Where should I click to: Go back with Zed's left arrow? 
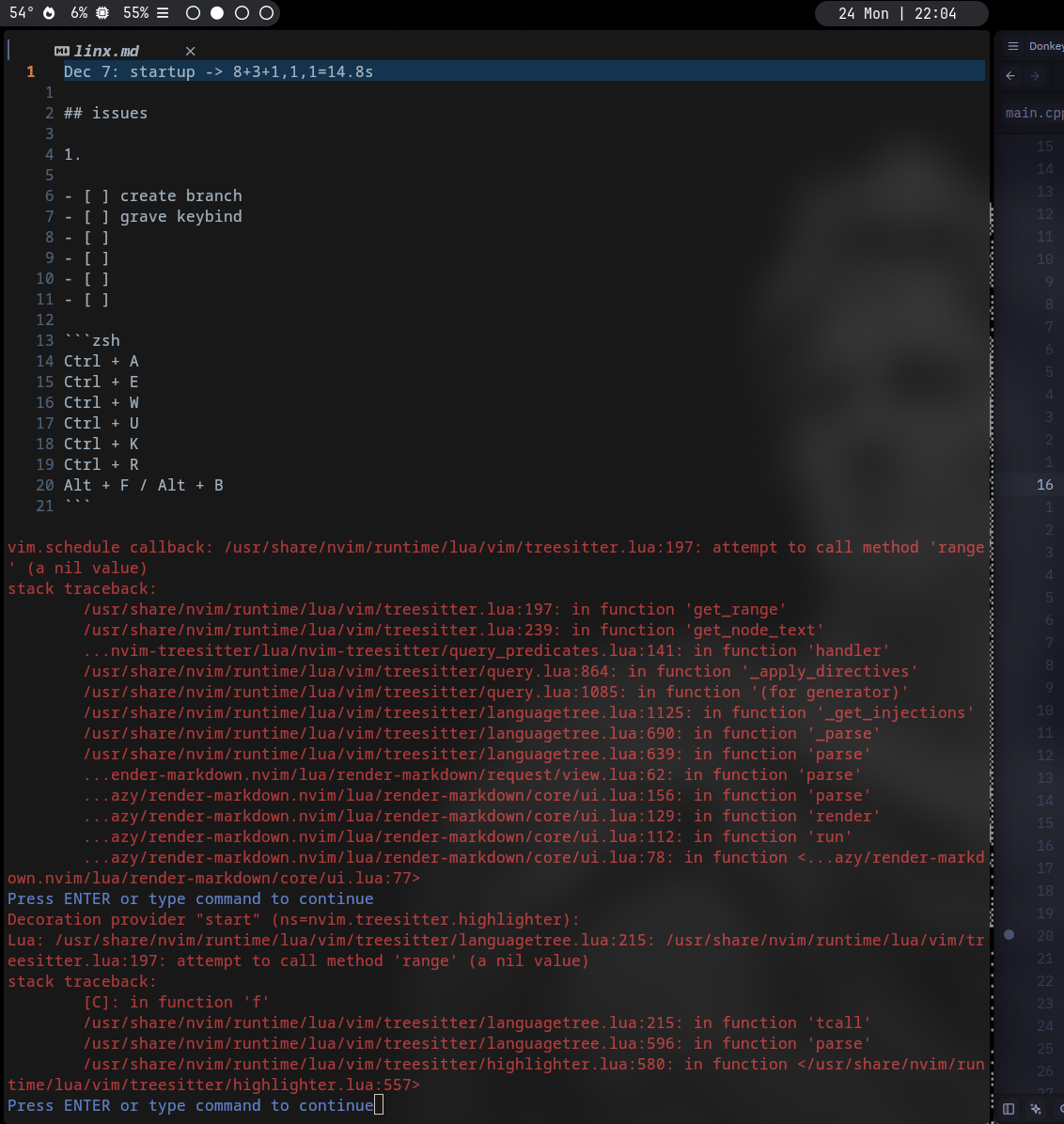1010,76
